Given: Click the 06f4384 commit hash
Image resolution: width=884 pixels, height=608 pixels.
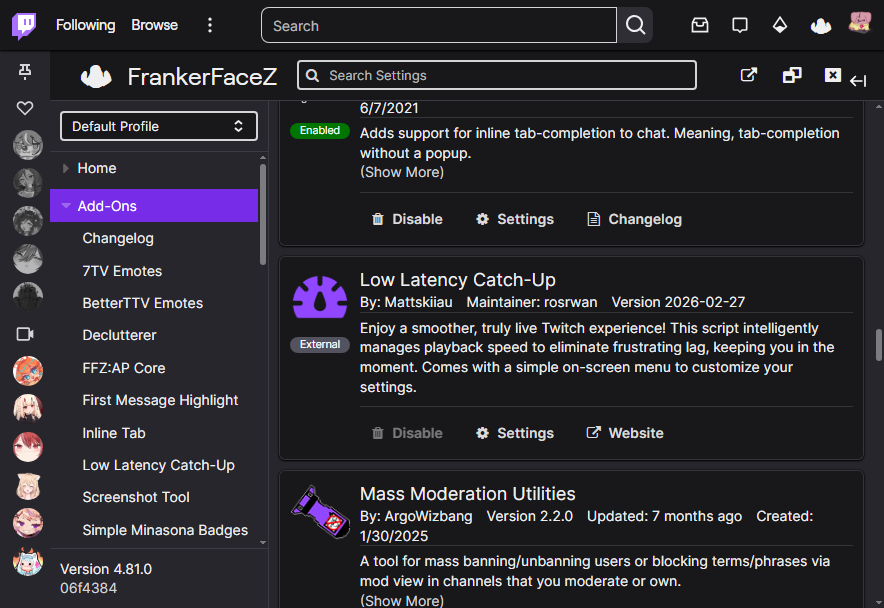Looking at the screenshot, I should (89, 588).
